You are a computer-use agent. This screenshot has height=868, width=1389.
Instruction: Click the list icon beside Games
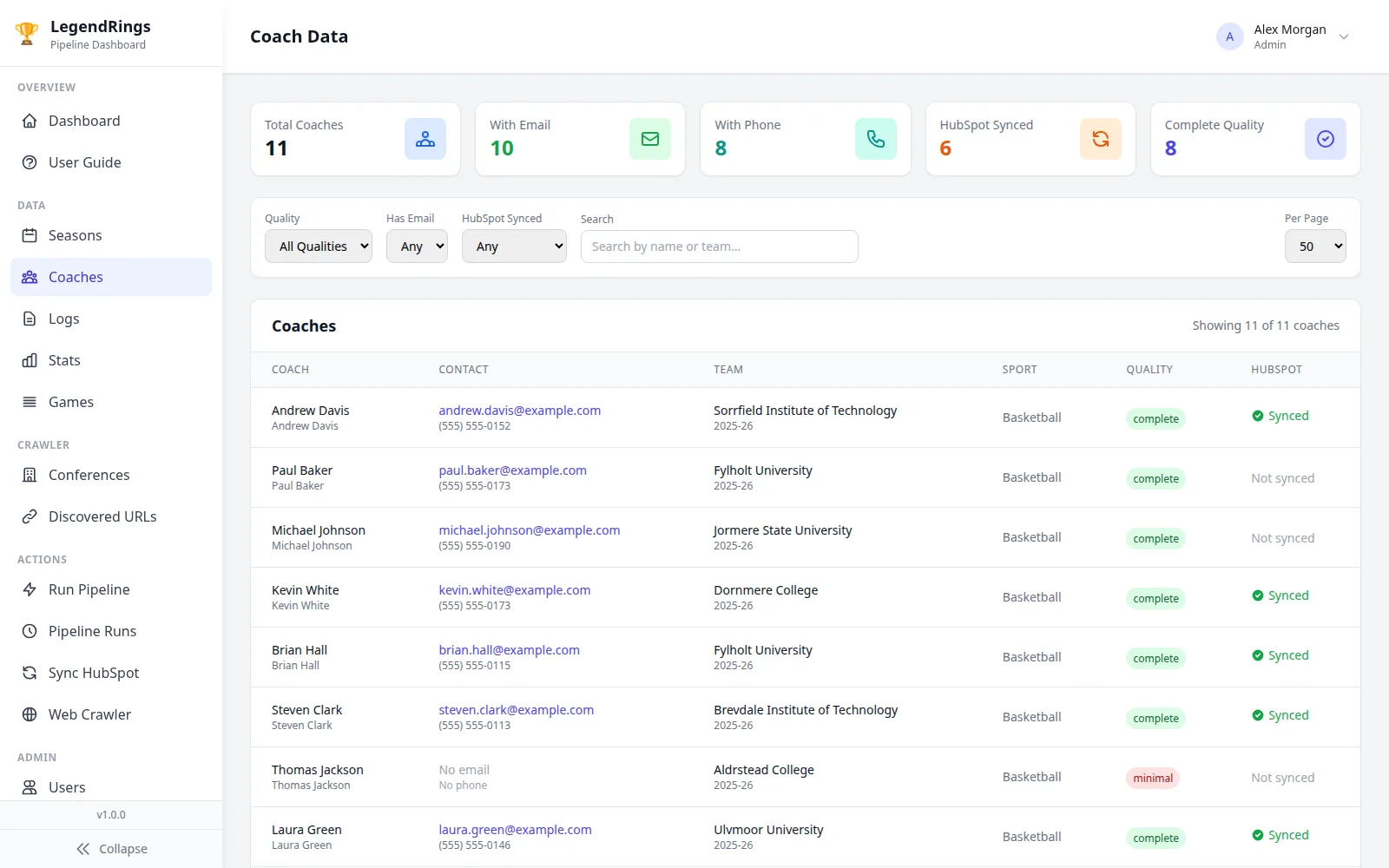coord(30,402)
